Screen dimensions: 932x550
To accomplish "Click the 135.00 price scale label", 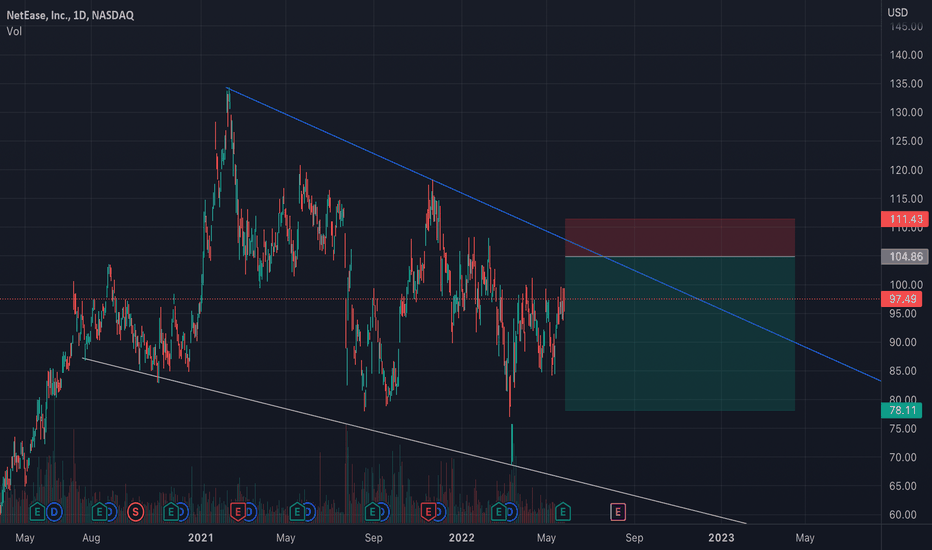I will coord(906,83).
